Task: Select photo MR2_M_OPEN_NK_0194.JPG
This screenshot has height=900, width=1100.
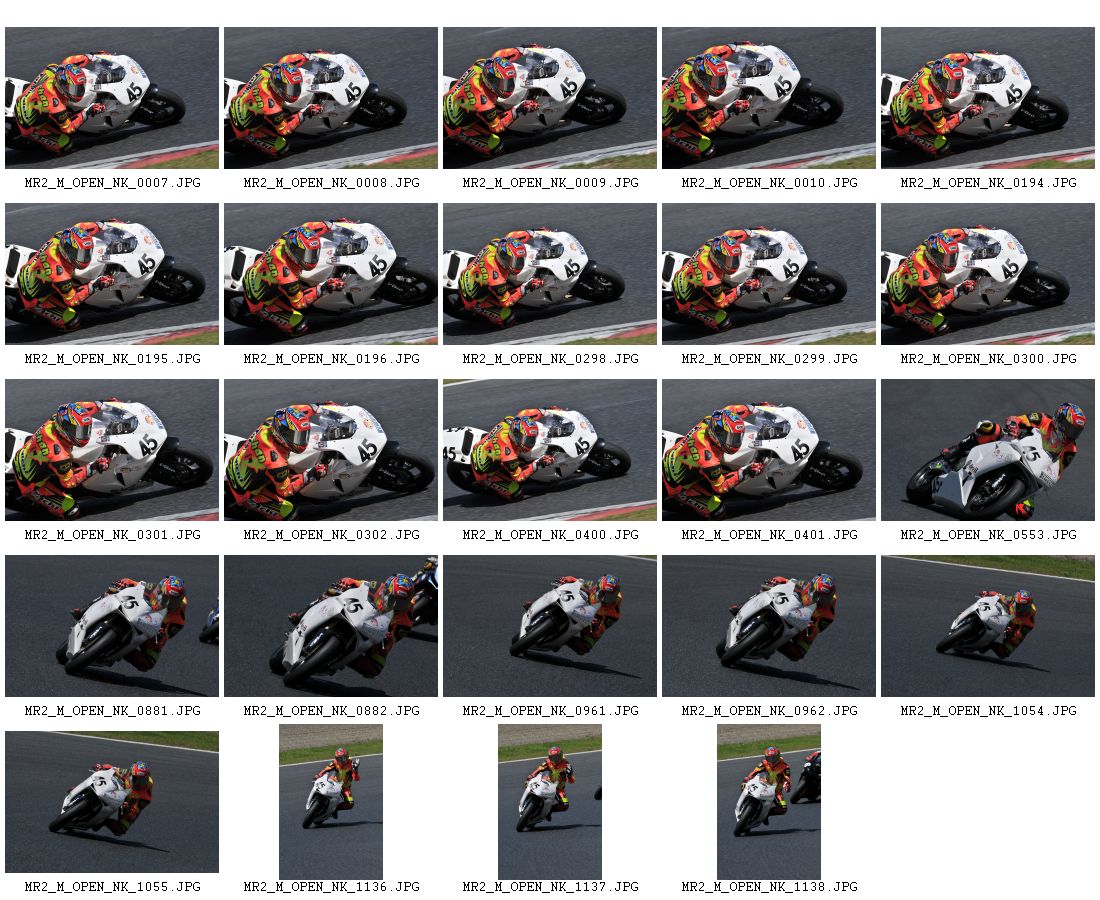Action: pyautogui.click(x=988, y=98)
